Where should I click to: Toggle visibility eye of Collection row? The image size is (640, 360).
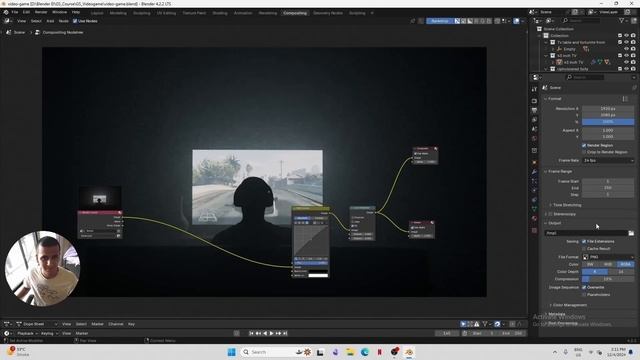[627, 36]
